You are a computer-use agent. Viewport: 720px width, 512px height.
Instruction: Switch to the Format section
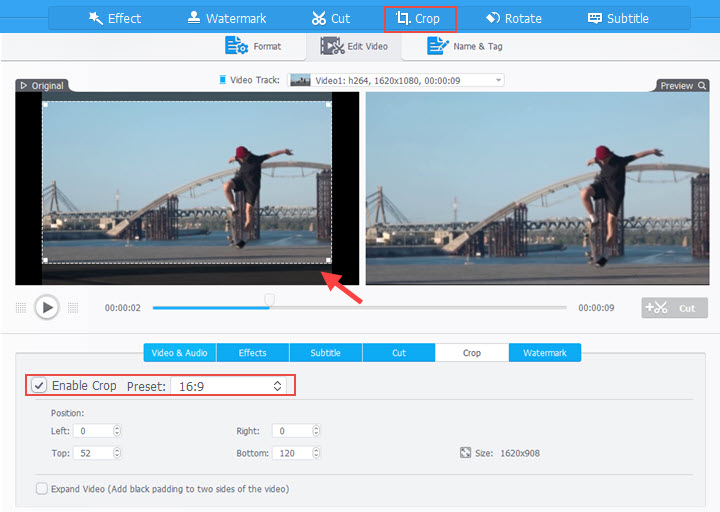click(253, 46)
